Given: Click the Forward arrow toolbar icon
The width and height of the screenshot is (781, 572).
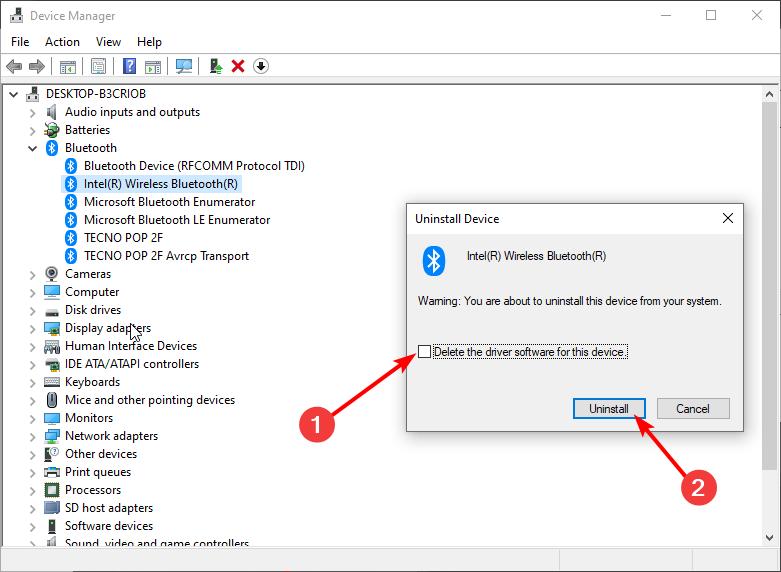Looking at the screenshot, I should 37,66.
